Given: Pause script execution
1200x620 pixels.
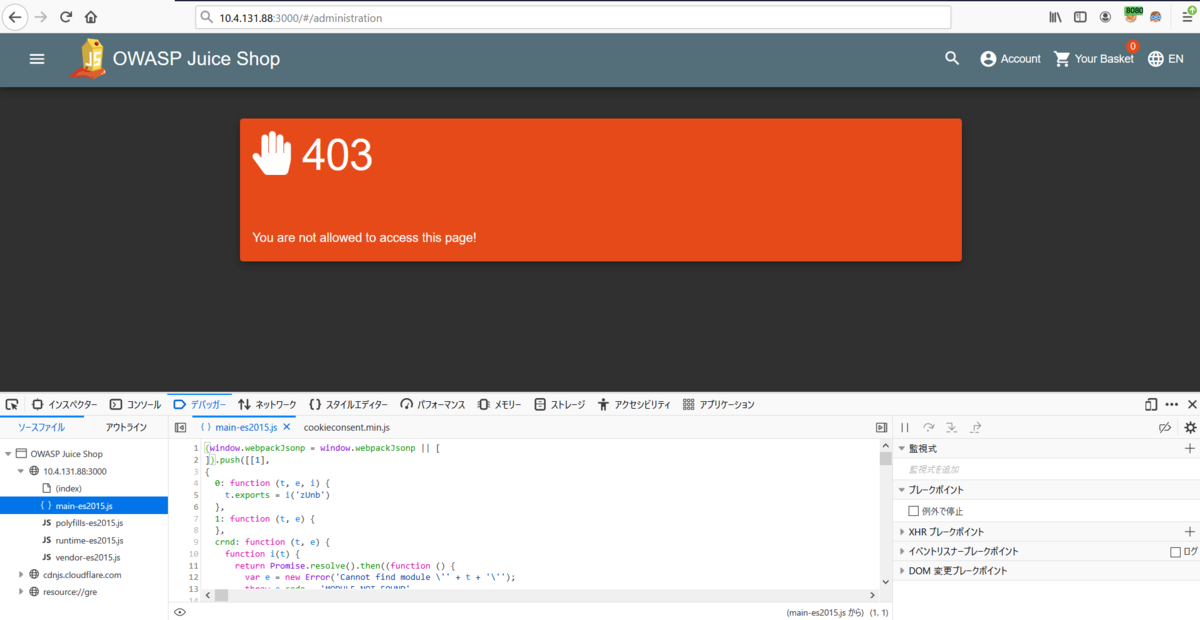Looking at the screenshot, I should tap(906, 427).
